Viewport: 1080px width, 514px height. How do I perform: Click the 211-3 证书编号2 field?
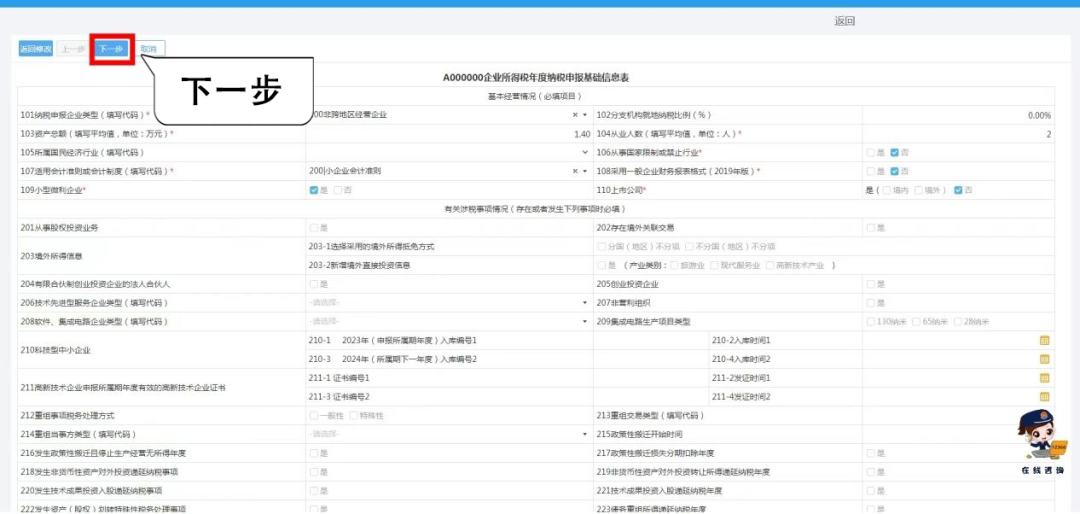coord(652,396)
